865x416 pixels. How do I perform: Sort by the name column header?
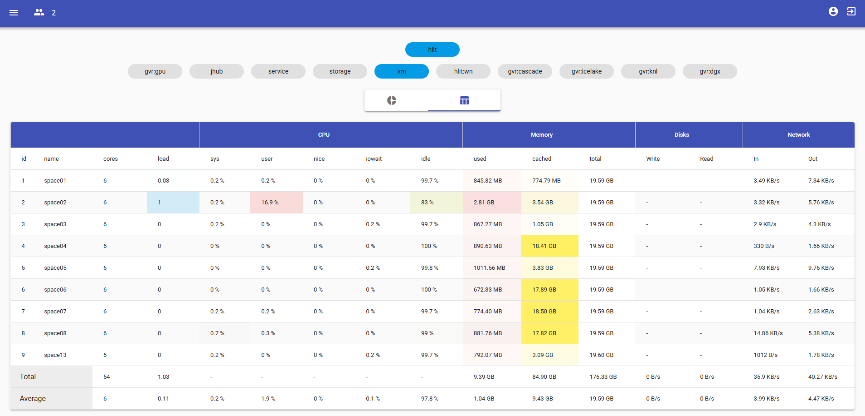[x=52, y=158]
